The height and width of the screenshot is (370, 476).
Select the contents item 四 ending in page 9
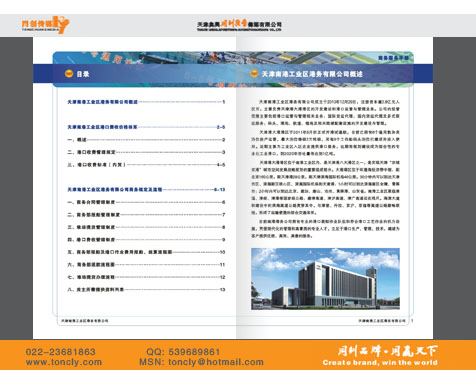coord(146,240)
